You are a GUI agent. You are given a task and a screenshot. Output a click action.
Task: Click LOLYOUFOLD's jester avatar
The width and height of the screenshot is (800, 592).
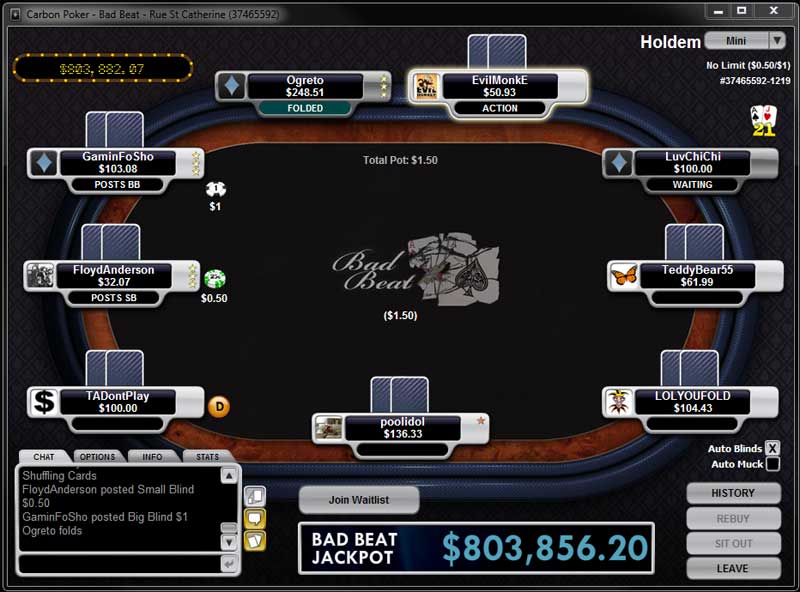(x=619, y=402)
